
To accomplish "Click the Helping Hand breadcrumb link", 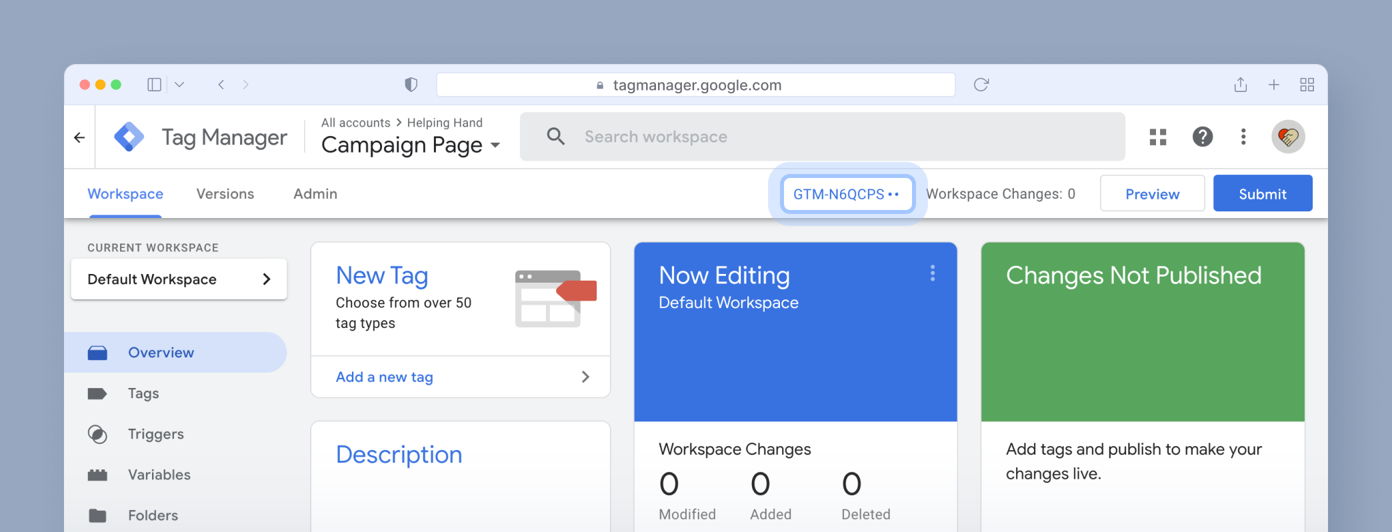I will 445,123.
